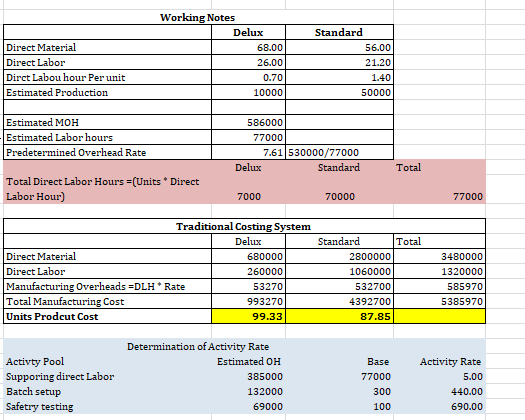Screen dimensions: 525x420
Task: Select Delux labor hours value 7000
Action: tap(249, 197)
